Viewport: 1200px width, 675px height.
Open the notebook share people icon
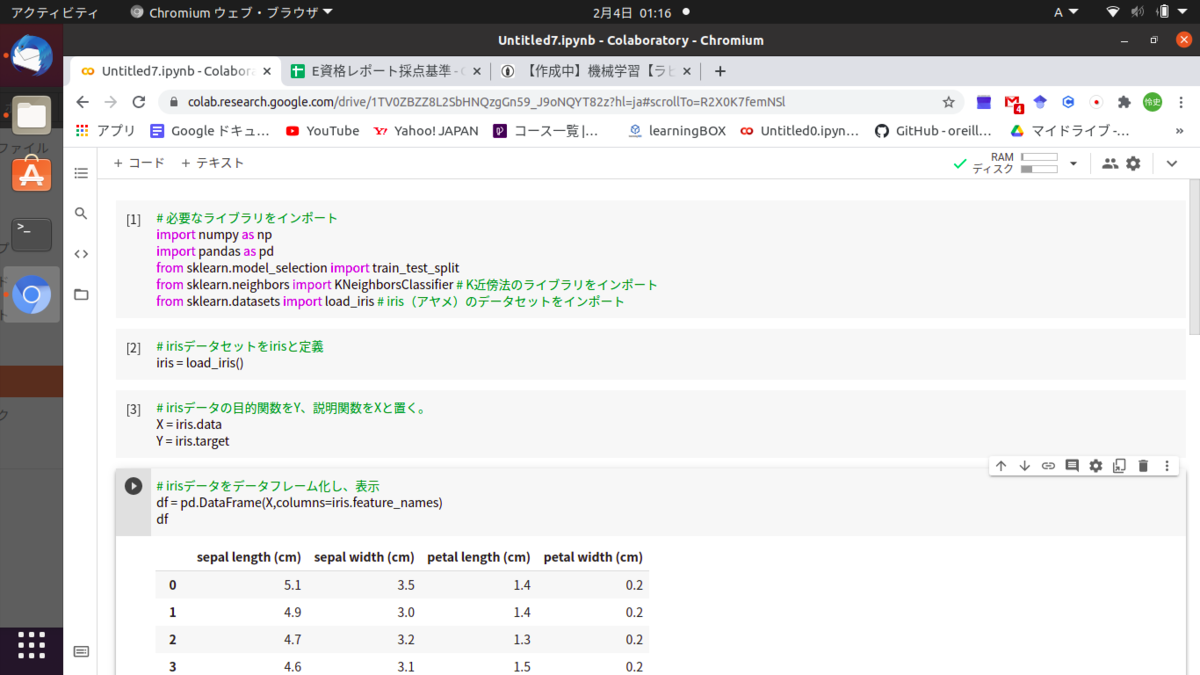pos(1110,164)
